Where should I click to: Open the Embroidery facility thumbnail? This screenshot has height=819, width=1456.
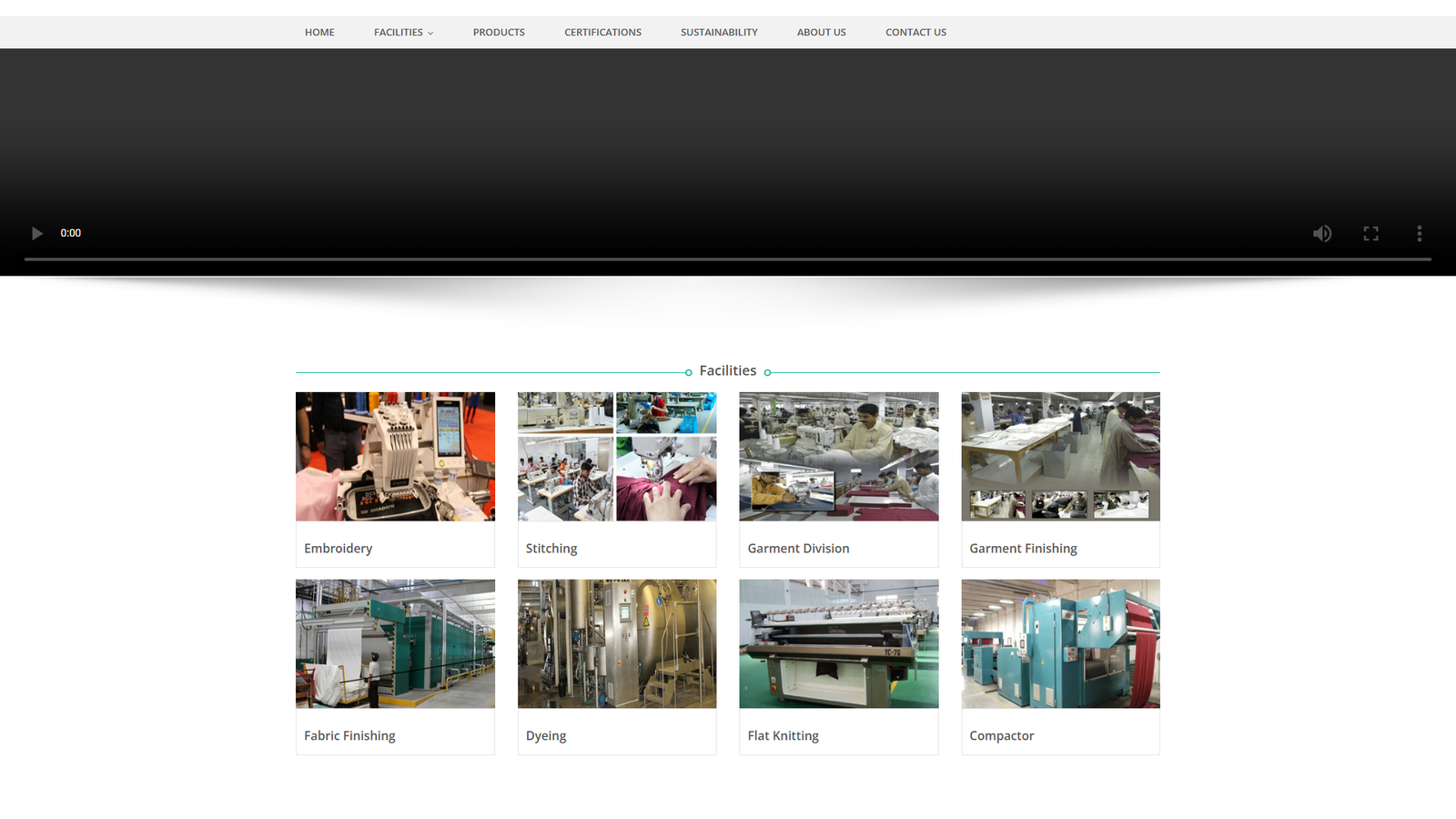(395, 456)
